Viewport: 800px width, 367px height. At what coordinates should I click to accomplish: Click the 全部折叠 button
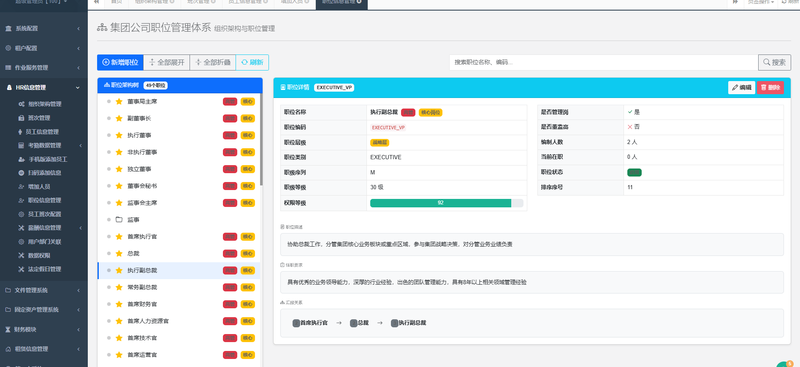click(x=213, y=62)
